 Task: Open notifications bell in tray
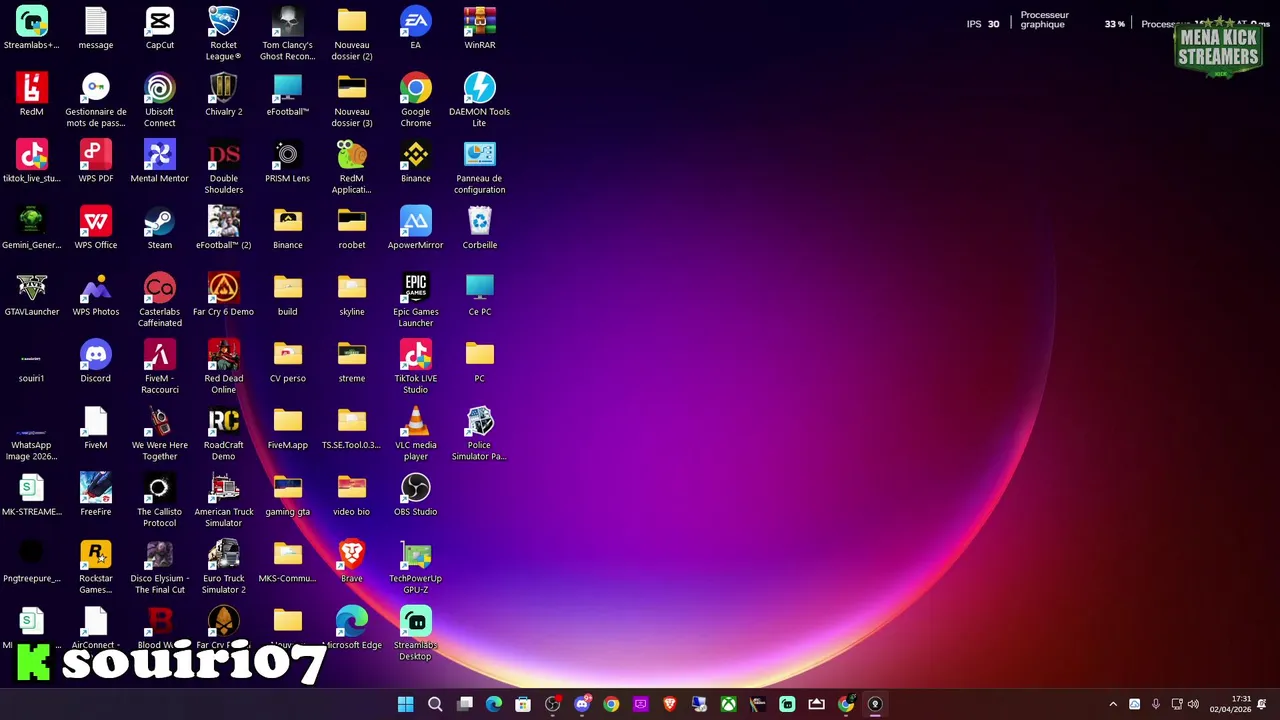click(x=1262, y=705)
